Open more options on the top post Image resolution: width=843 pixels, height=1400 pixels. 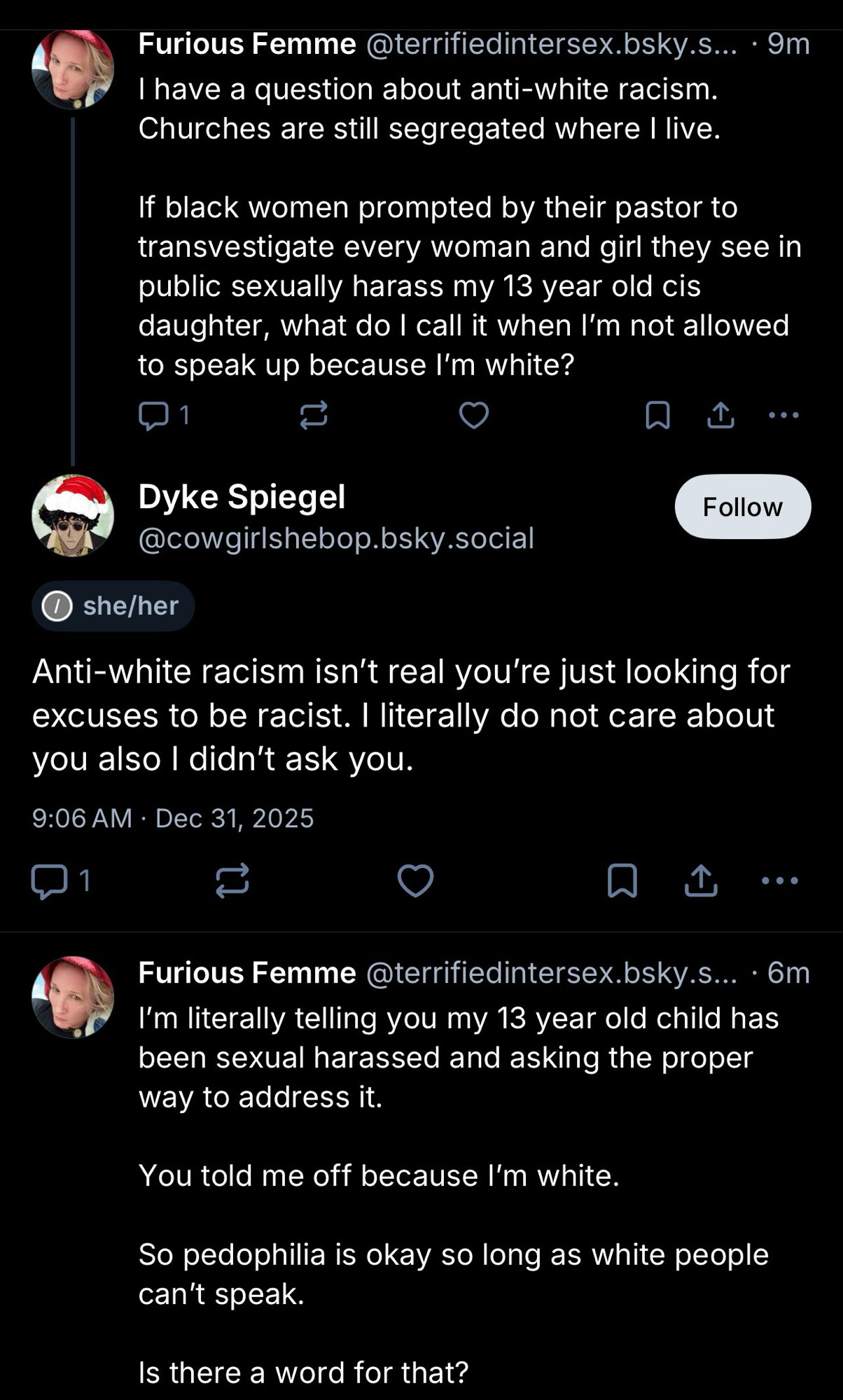pos(783,416)
